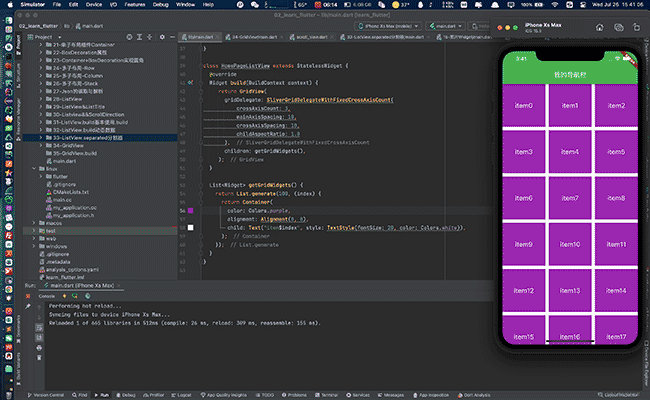Open the App Inspection tool window
Screen dimensions: 650x400
431,395
